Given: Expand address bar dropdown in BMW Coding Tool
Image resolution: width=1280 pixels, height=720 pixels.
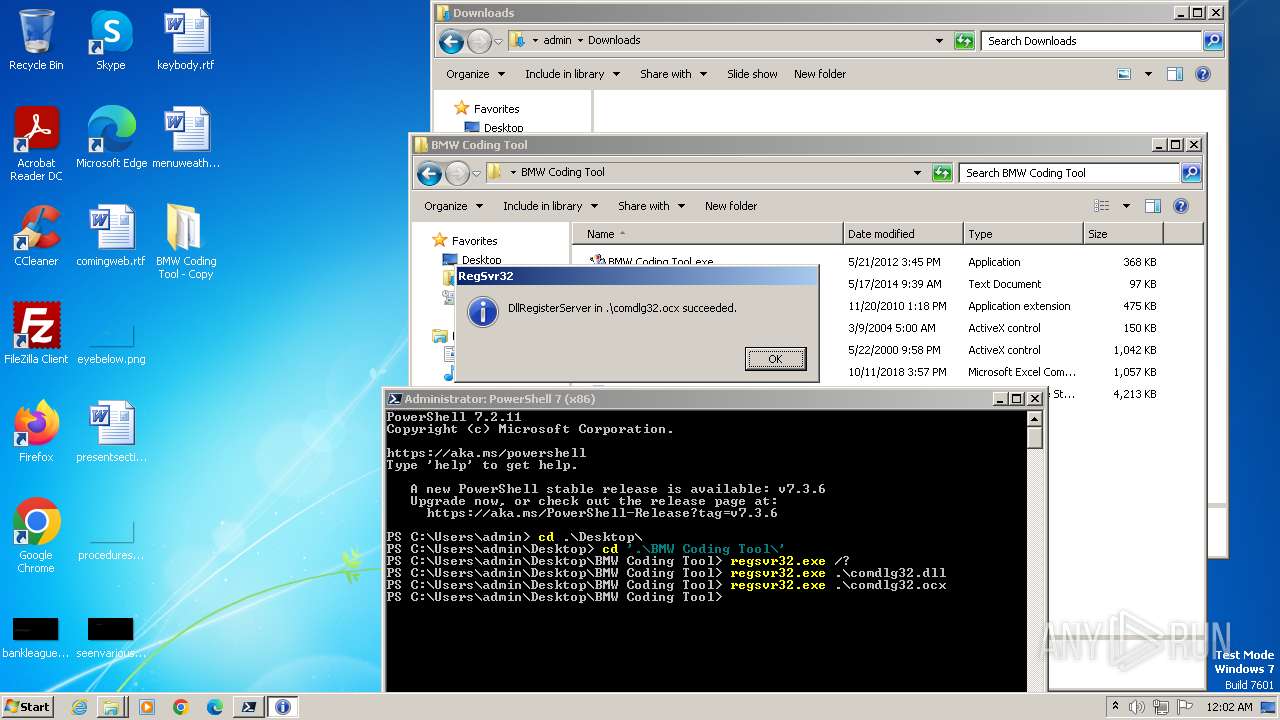Looking at the screenshot, I should click(917, 173).
